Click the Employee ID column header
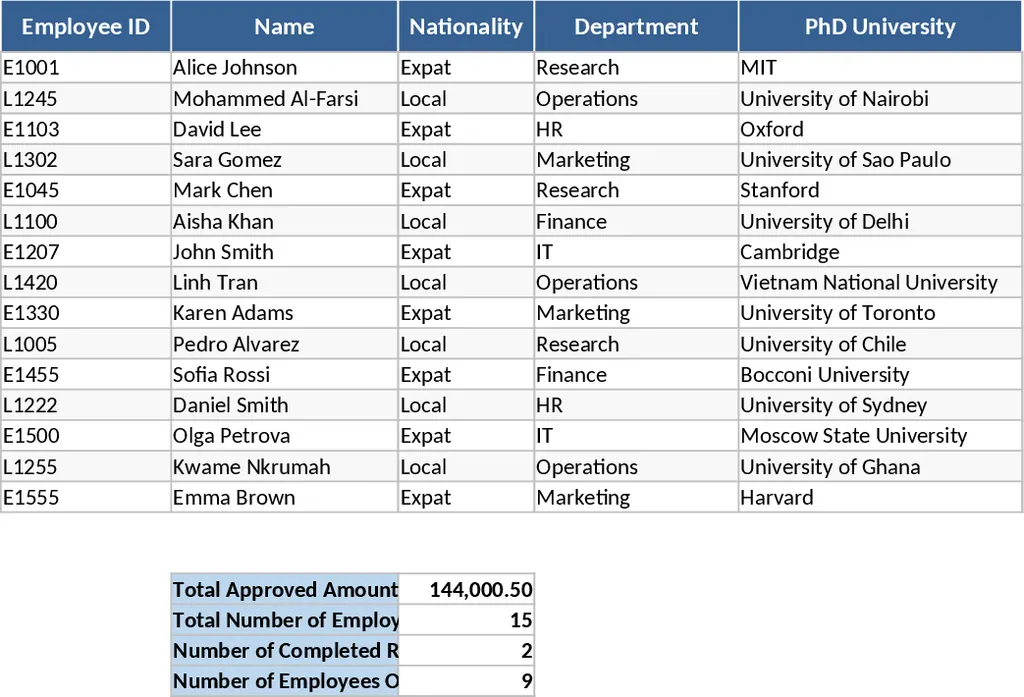The height and width of the screenshot is (697, 1024). 86,27
